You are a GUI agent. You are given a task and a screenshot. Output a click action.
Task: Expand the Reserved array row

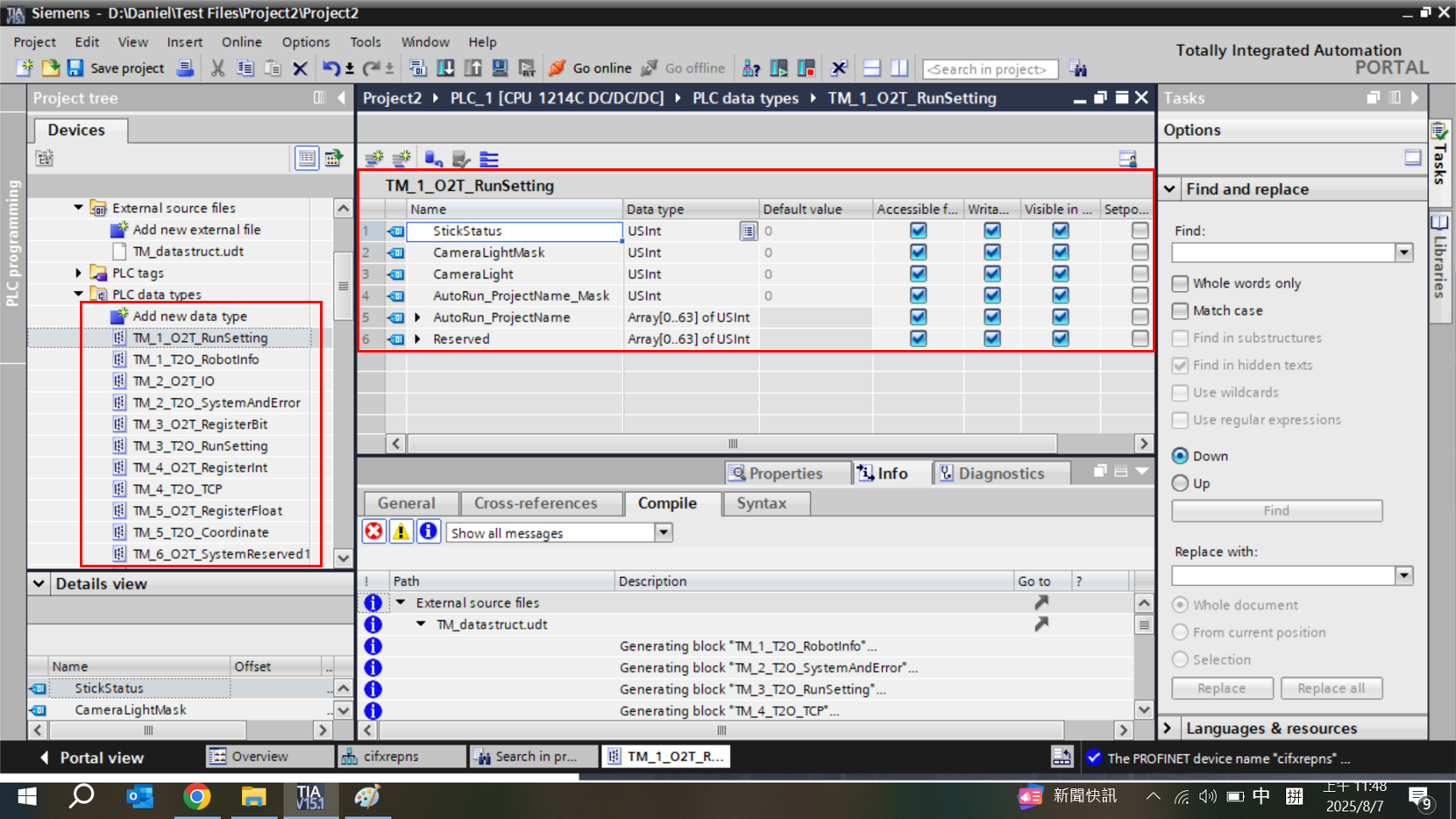point(418,338)
